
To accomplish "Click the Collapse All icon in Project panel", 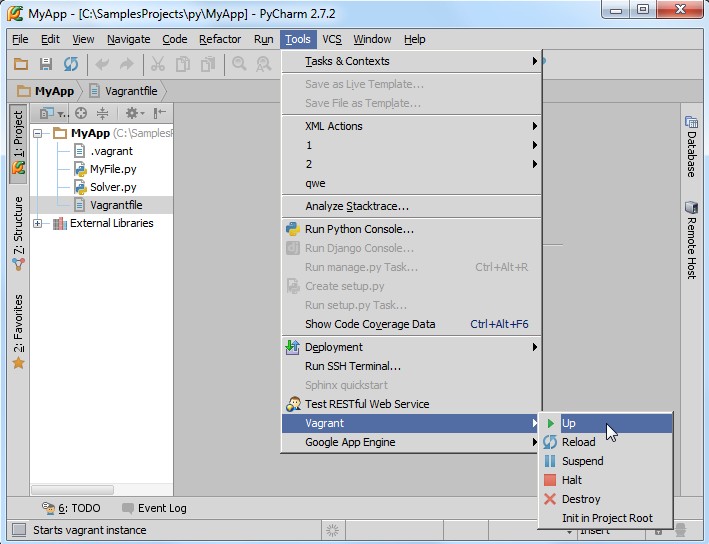I will tap(103, 113).
